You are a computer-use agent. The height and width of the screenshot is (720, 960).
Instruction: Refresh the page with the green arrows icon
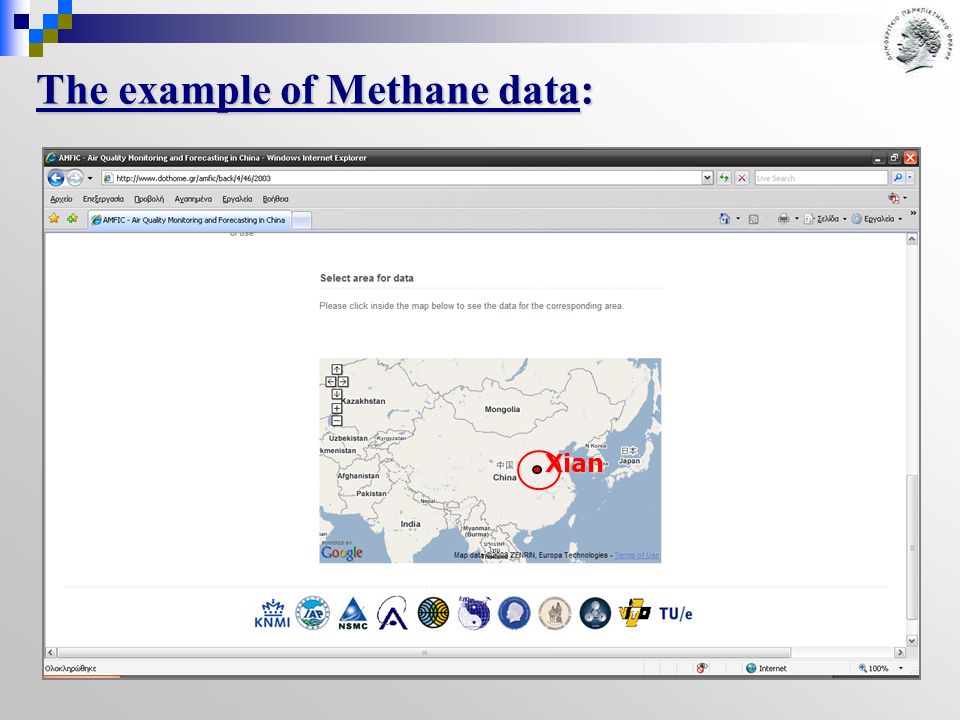tap(724, 178)
